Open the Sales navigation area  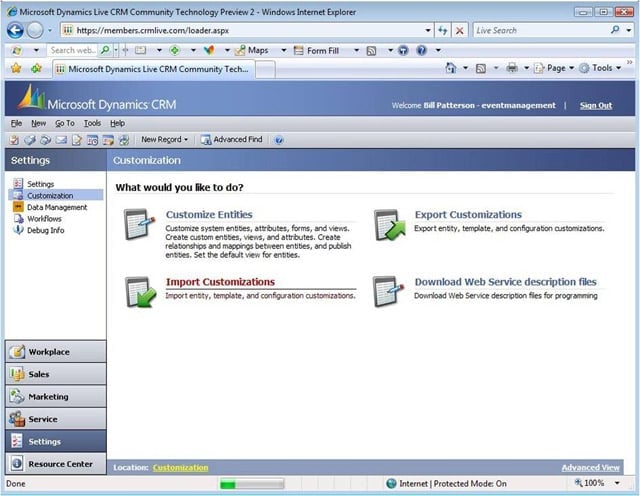click(56, 374)
